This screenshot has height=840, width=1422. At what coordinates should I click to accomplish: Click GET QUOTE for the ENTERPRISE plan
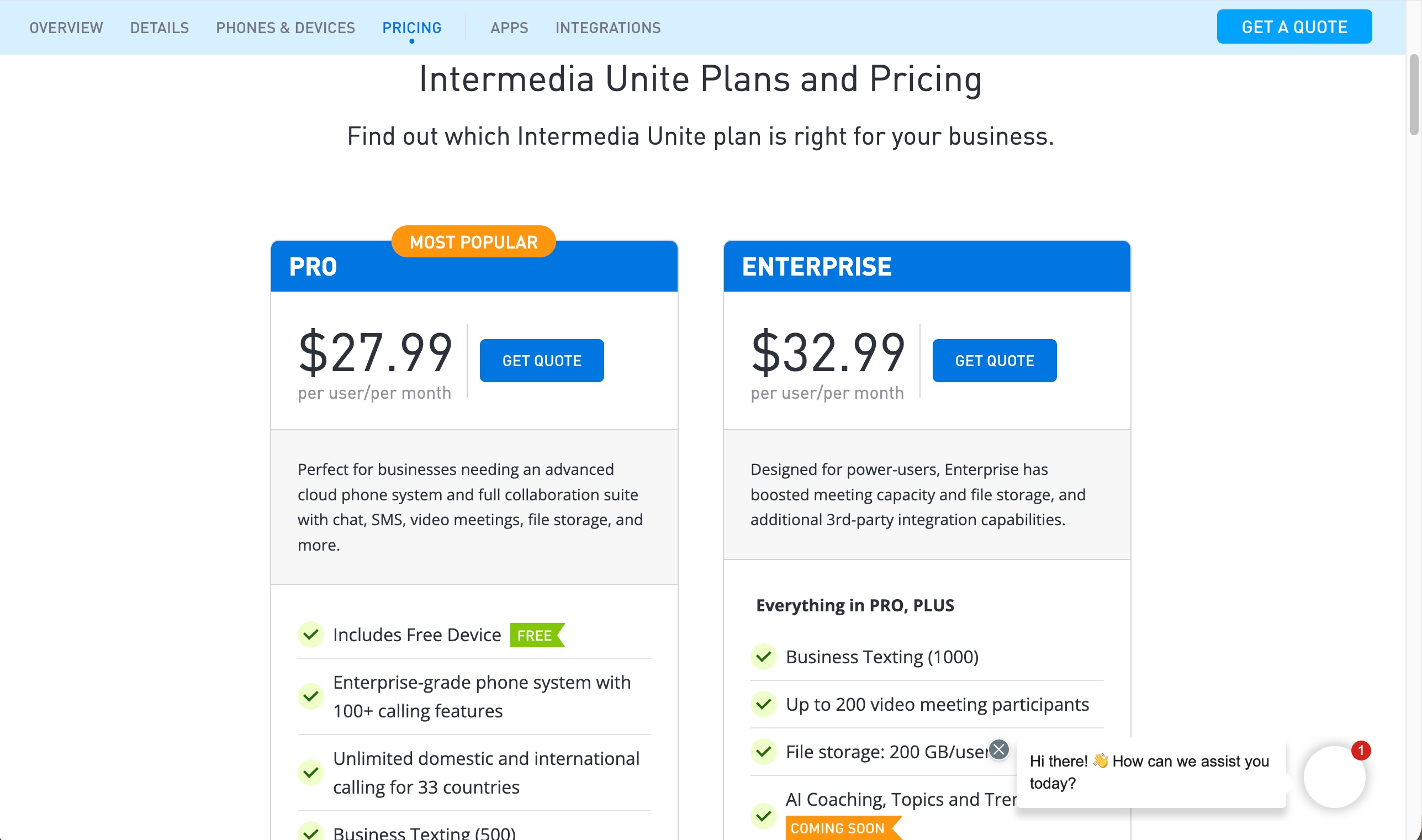[x=993, y=360]
